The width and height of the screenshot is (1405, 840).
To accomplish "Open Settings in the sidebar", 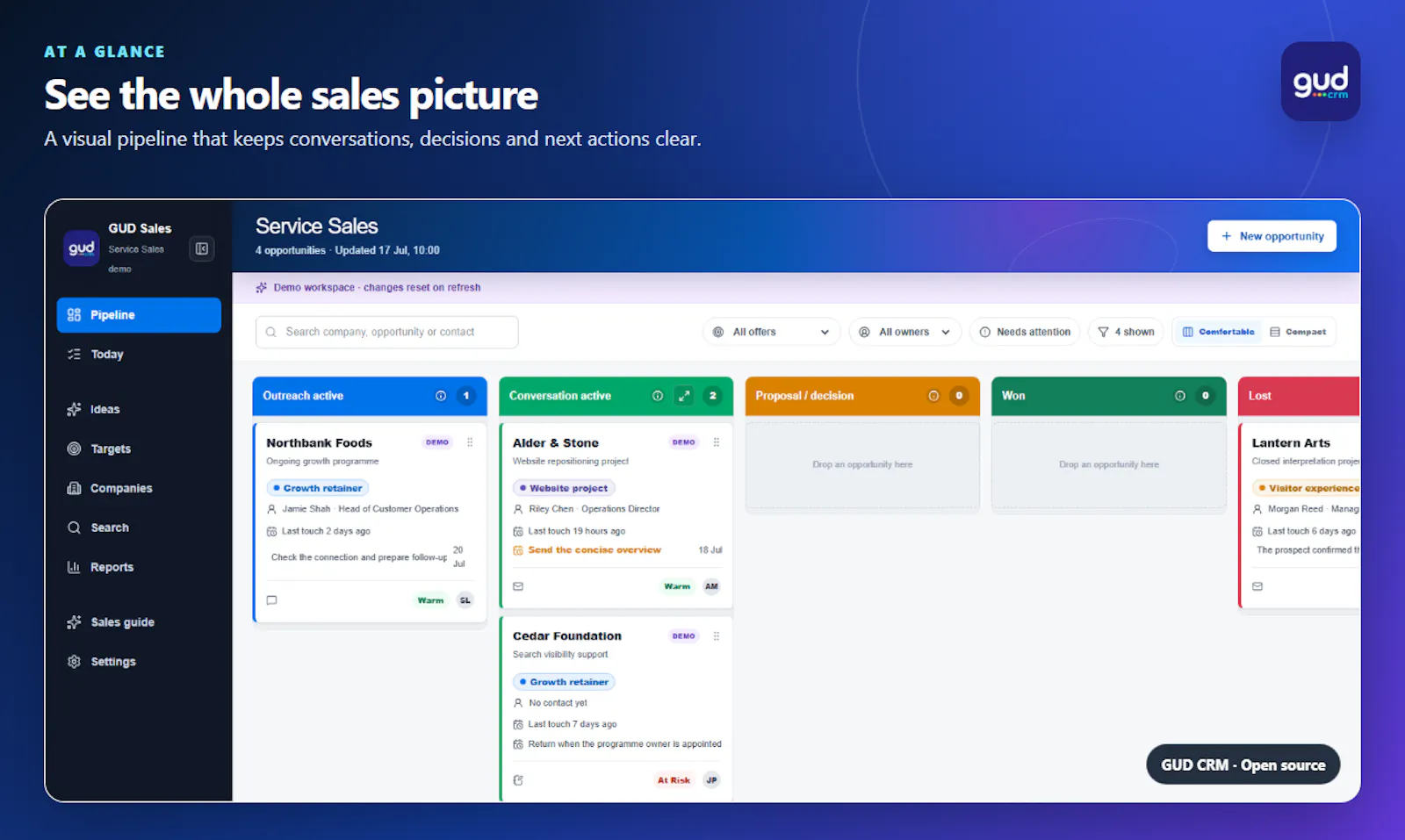I will coord(139,662).
